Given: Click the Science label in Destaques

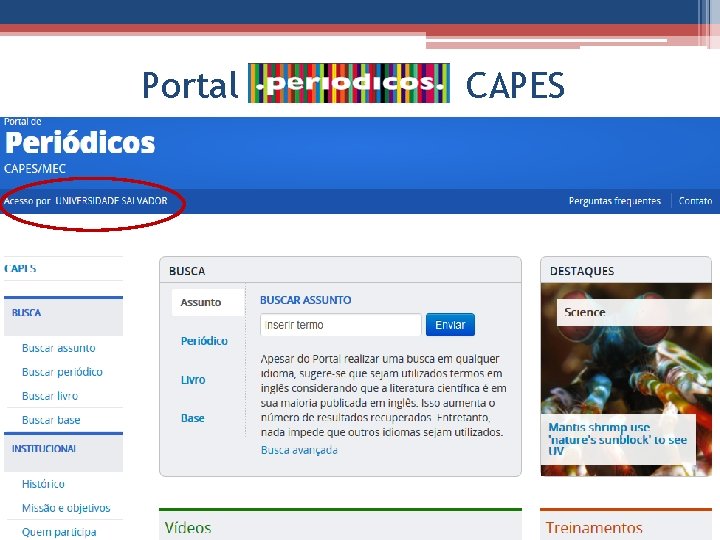Looking at the screenshot, I should tap(585, 312).
